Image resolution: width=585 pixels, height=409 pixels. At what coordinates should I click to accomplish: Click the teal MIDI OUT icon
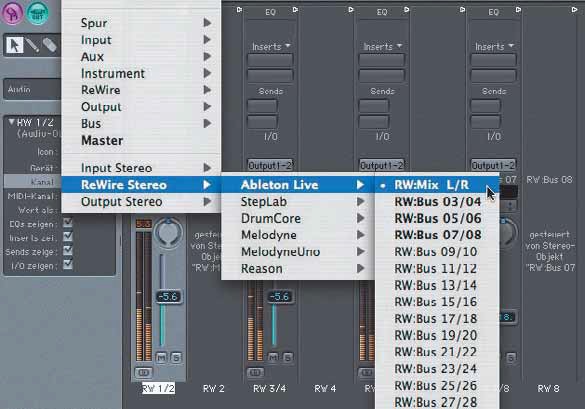click(37, 12)
